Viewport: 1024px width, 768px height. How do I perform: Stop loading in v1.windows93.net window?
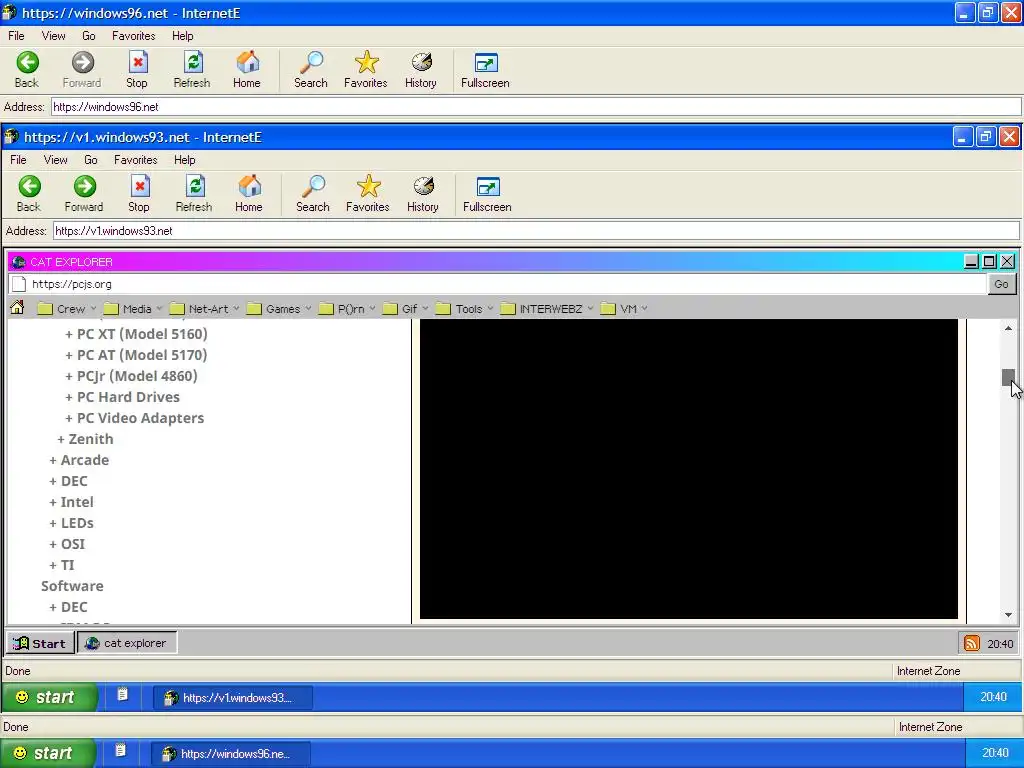138,193
